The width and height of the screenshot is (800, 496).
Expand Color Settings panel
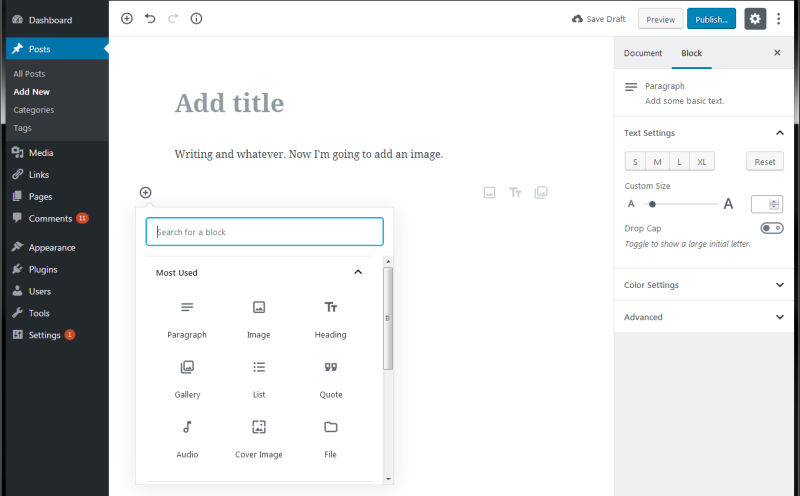(704, 285)
